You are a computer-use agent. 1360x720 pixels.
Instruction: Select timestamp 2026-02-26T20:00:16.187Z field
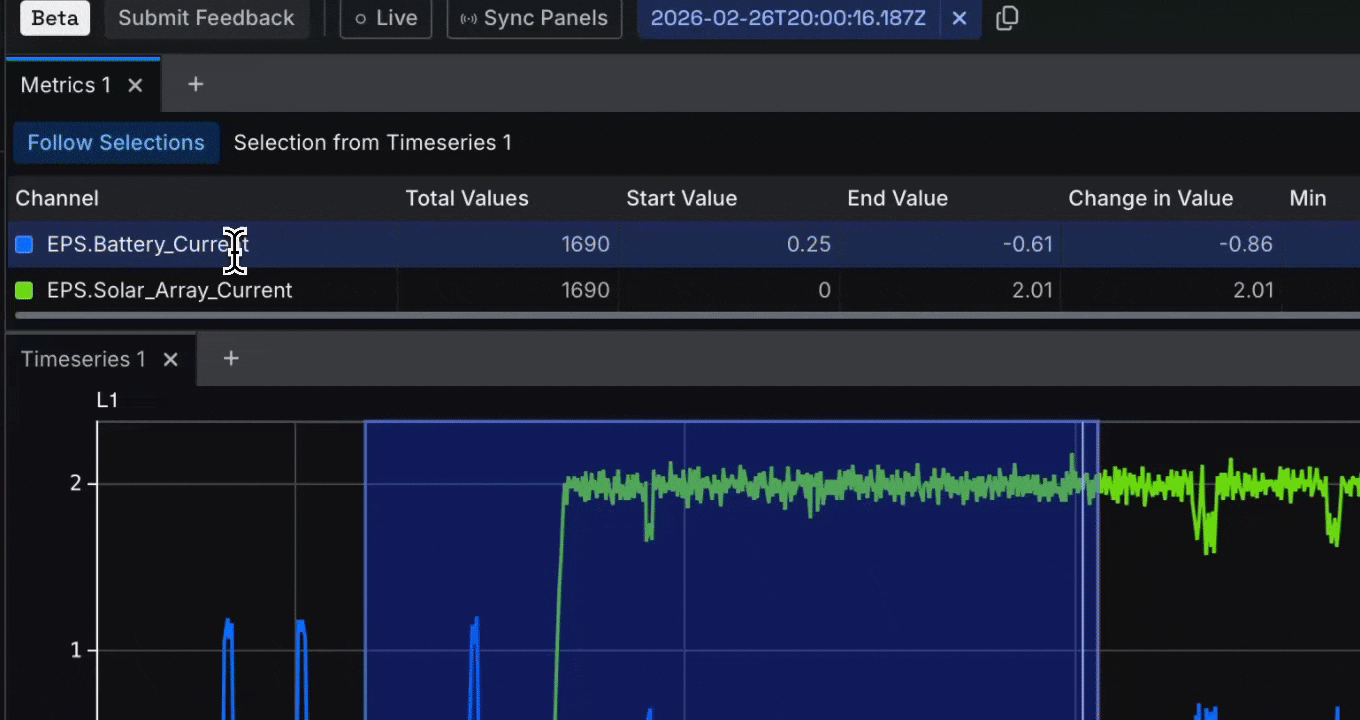click(x=788, y=18)
